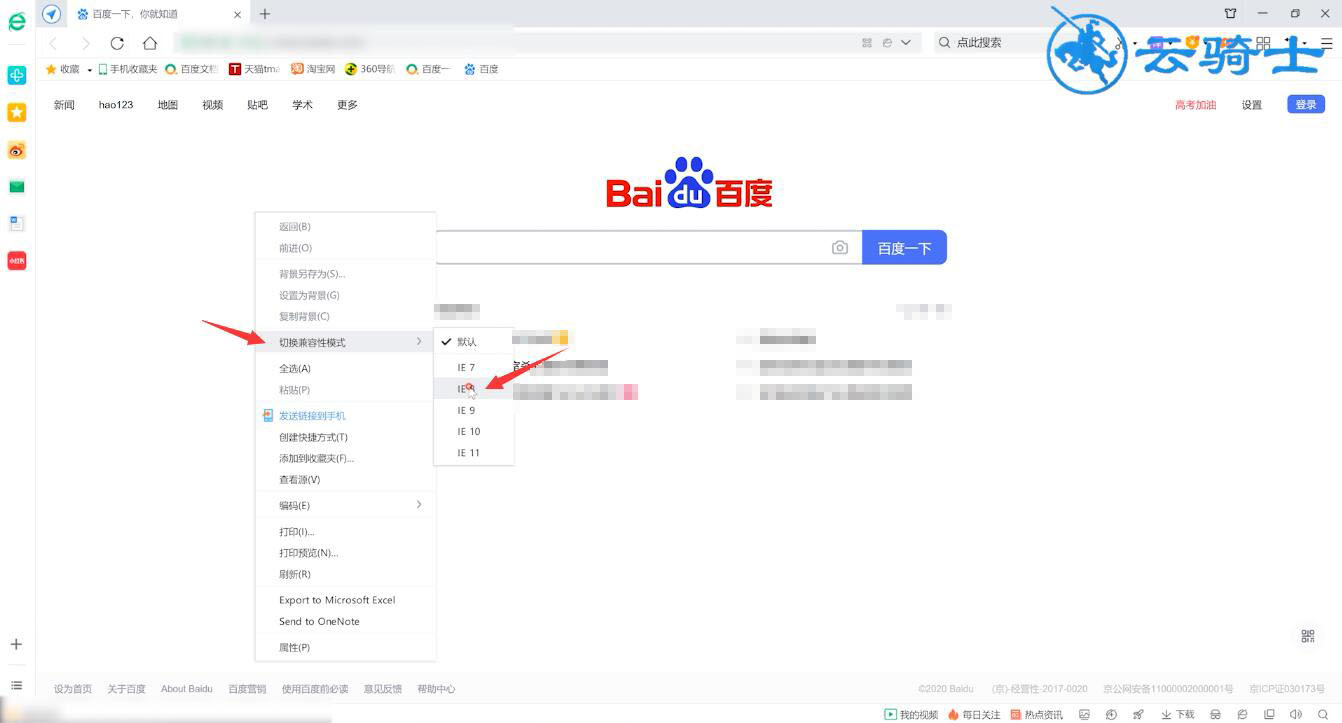Screen dimensions: 1342x723
Task: Choose 查看源(V) in context menu
Action: pyautogui.click(x=345, y=479)
